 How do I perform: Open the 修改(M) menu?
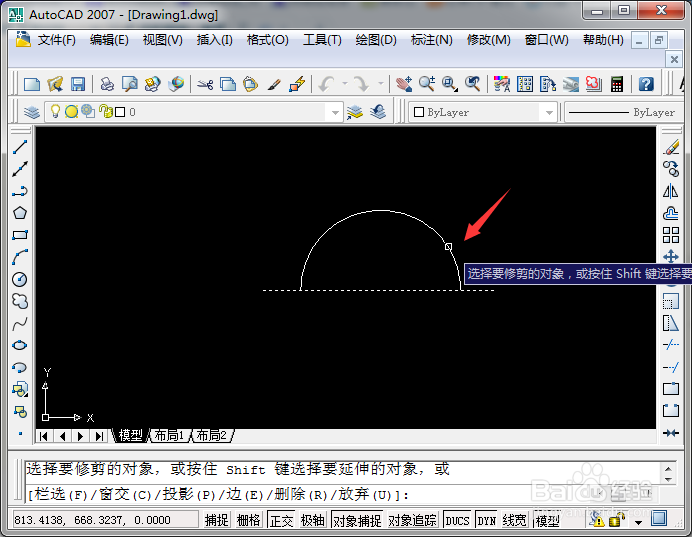(x=489, y=40)
